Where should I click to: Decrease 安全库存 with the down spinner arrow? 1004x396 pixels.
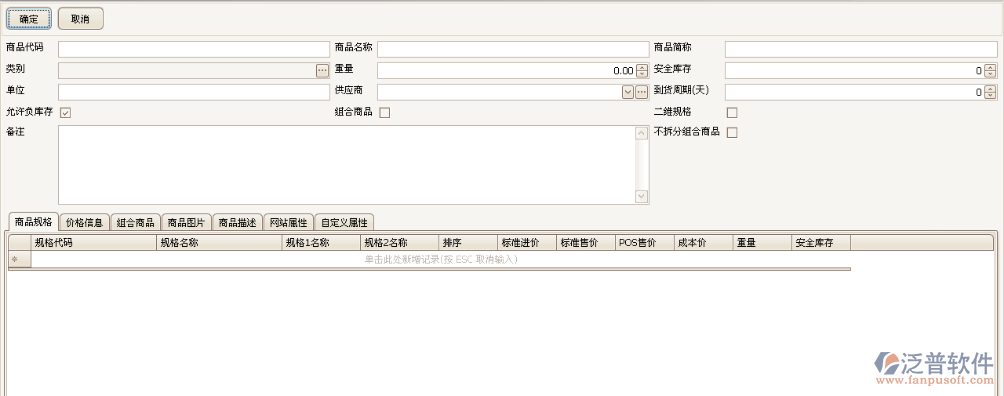pos(990,74)
